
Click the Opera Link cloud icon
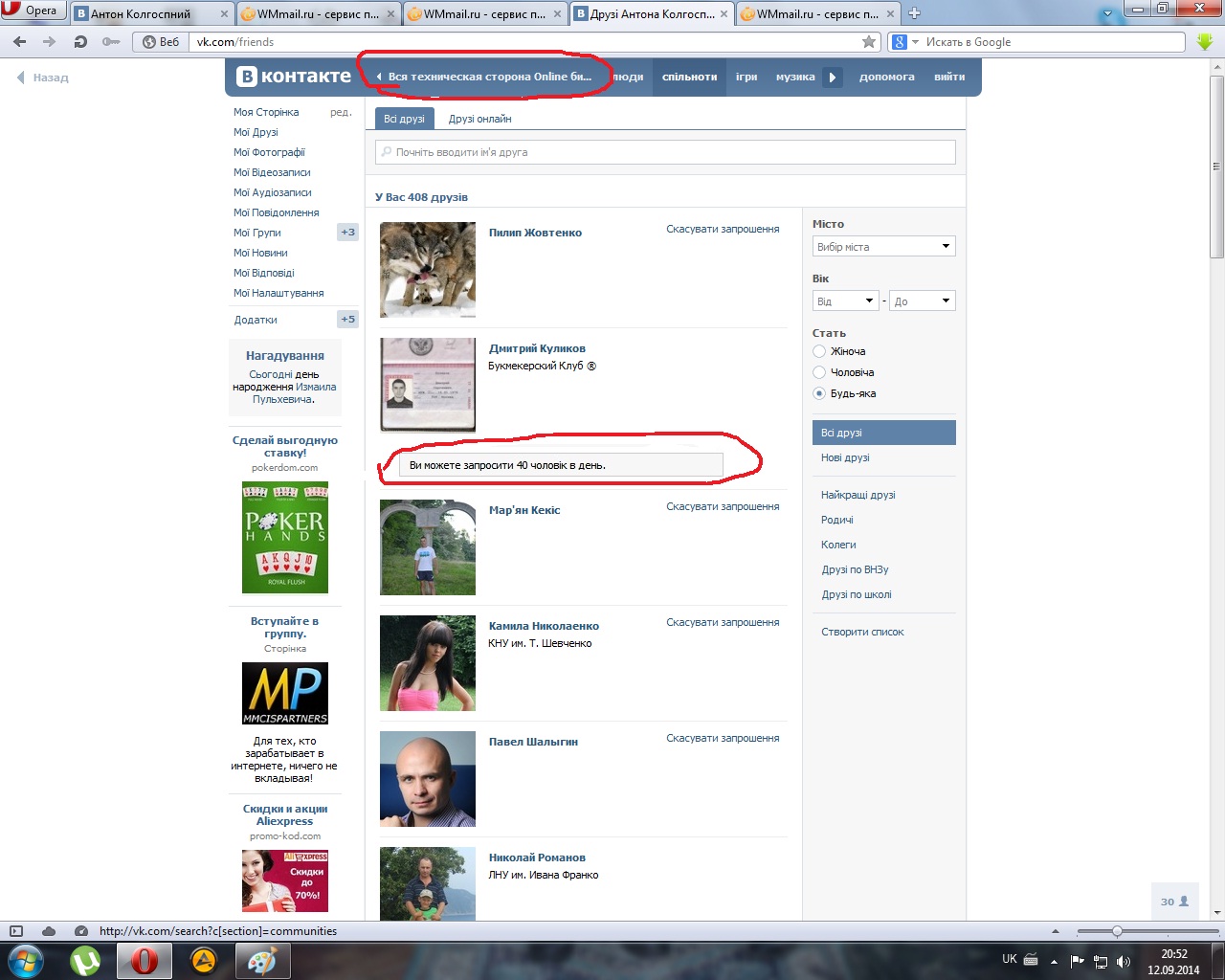(49, 931)
